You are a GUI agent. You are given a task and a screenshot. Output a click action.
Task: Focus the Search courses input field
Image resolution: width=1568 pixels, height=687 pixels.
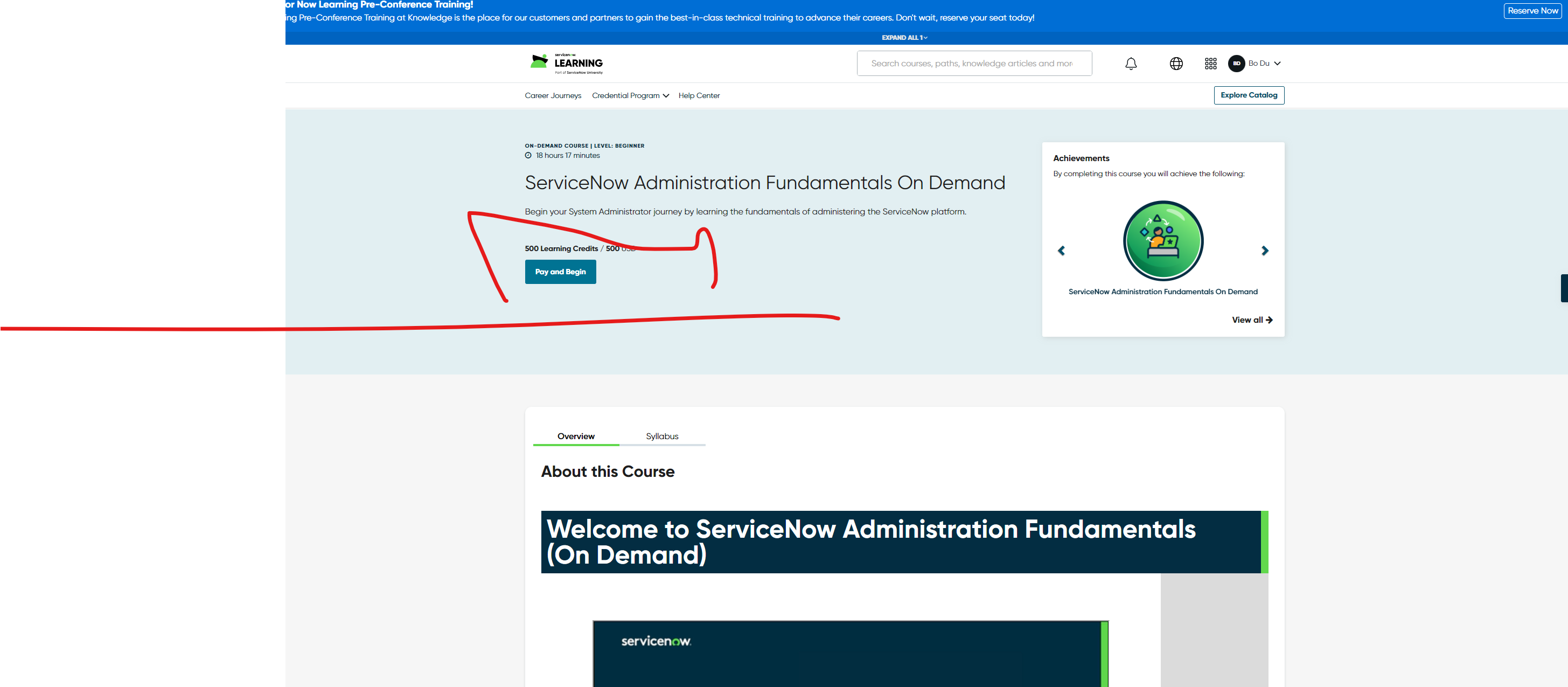tap(973, 64)
